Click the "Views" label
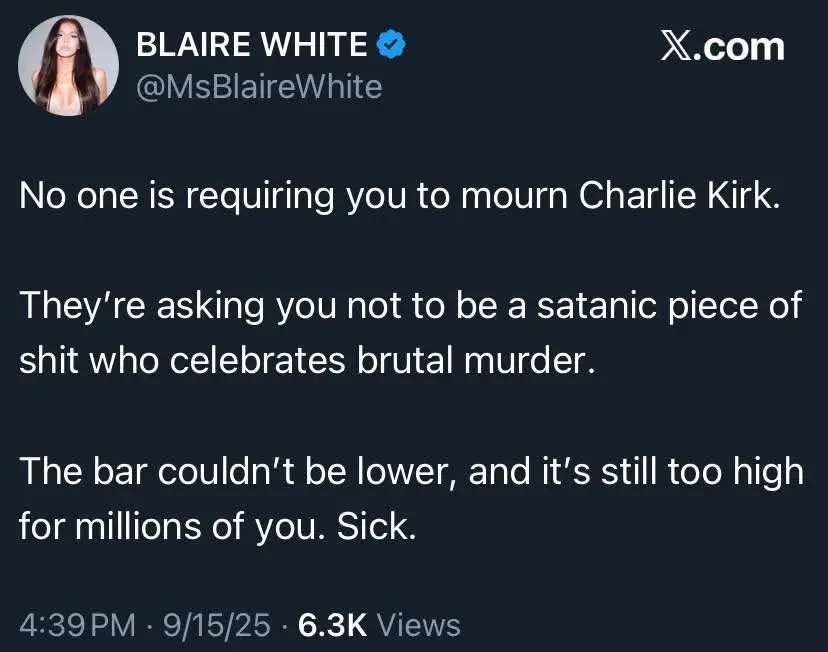Image resolution: width=828 pixels, height=652 pixels. point(421,625)
